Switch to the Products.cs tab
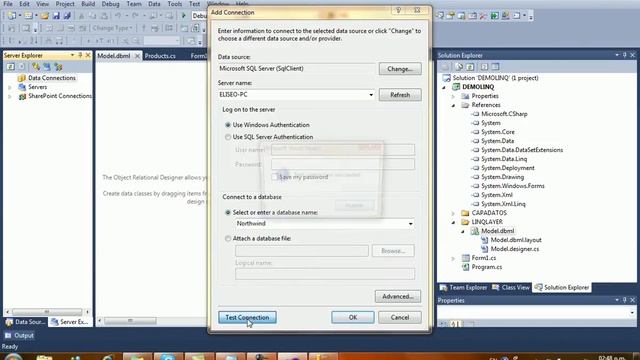This screenshot has width=640, height=360. pos(160,56)
